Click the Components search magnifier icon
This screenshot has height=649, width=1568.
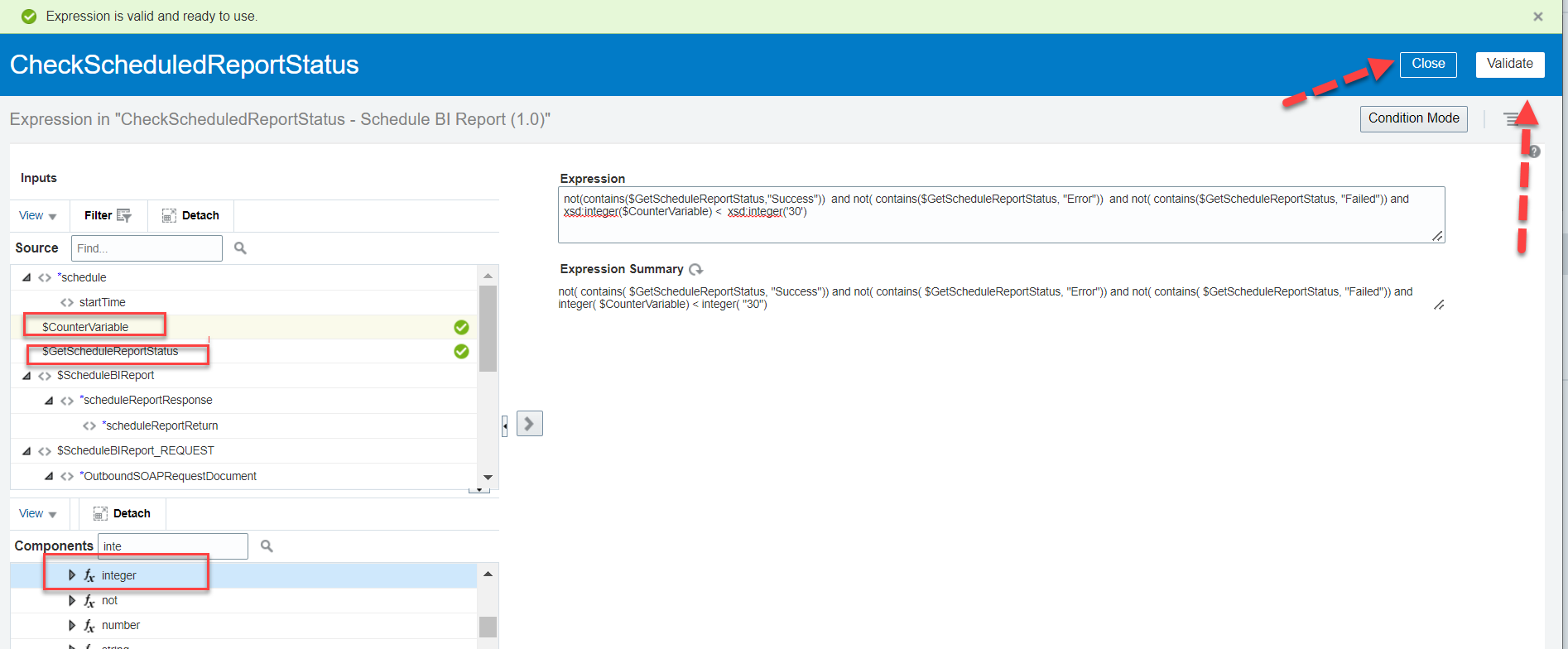(x=267, y=546)
